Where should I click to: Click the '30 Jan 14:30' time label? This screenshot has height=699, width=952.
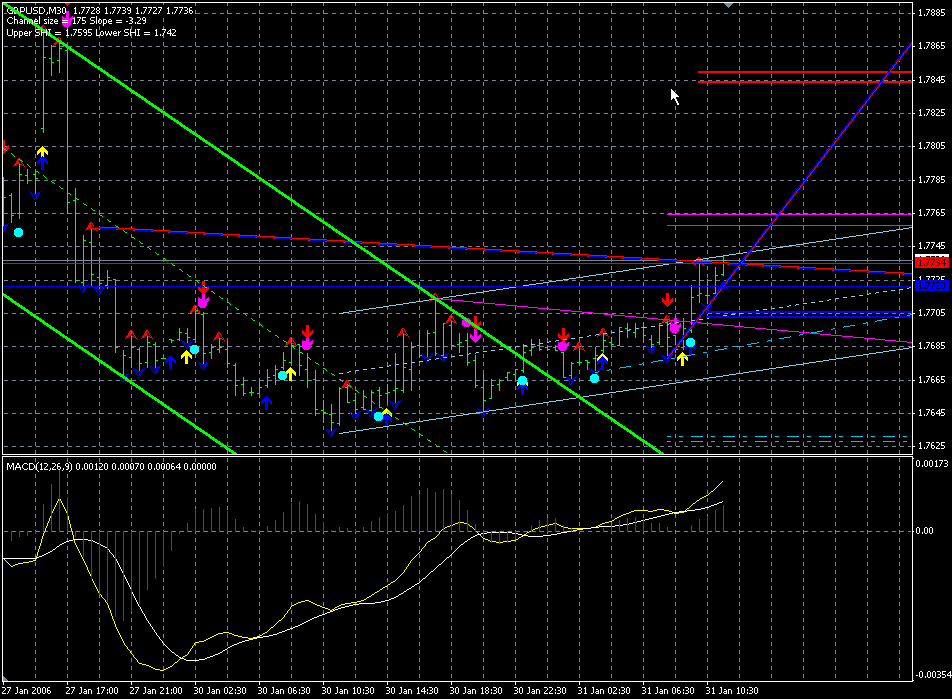tap(412, 690)
